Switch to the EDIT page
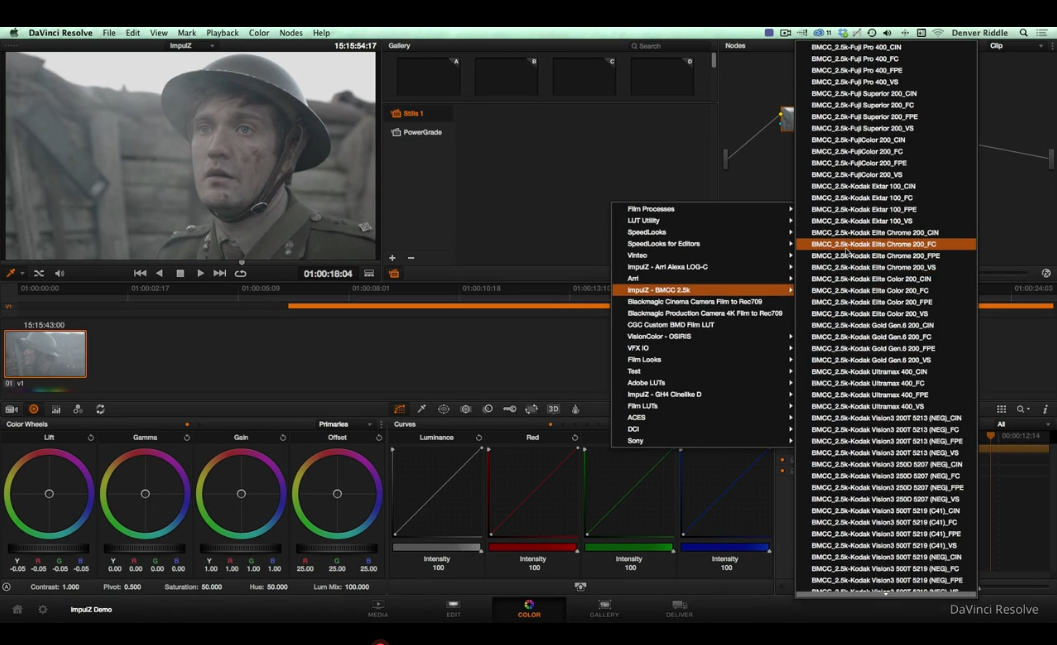Screen dimensions: 1057x645 click(x=453, y=609)
